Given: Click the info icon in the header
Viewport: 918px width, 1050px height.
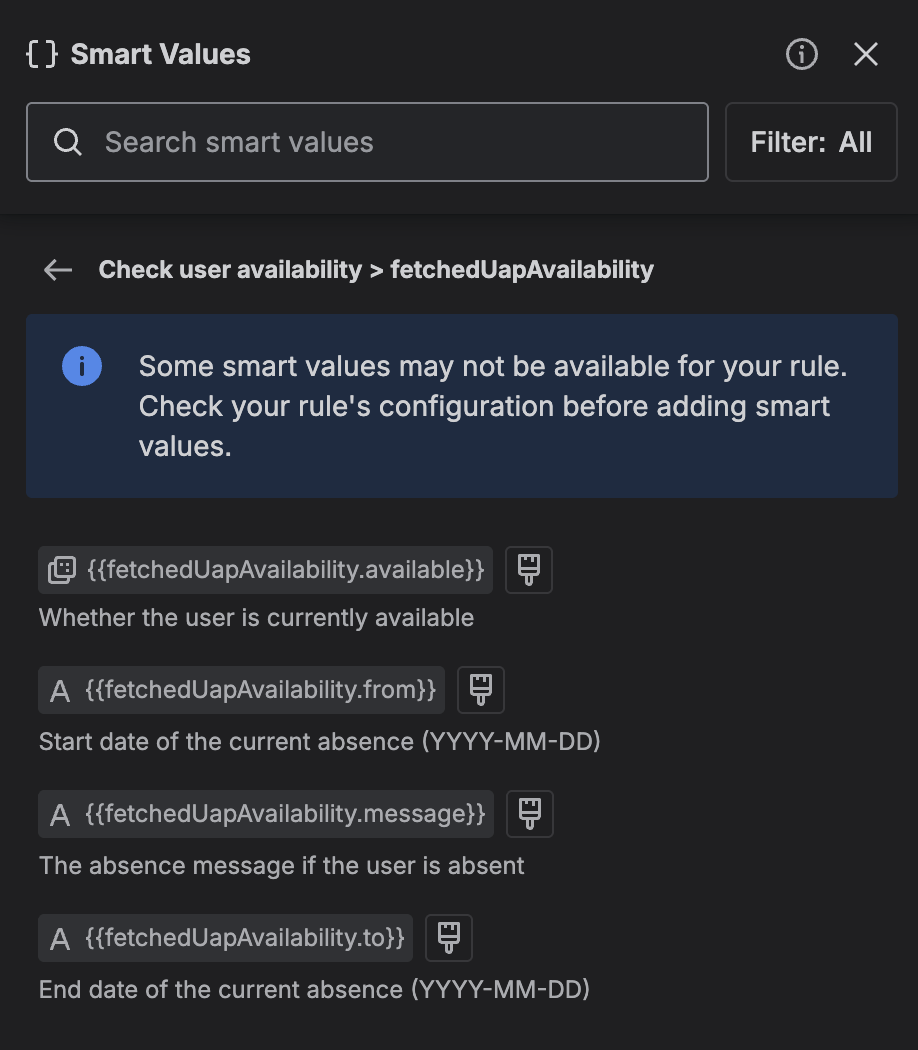Looking at the screenshot, I should pos(800,55).
